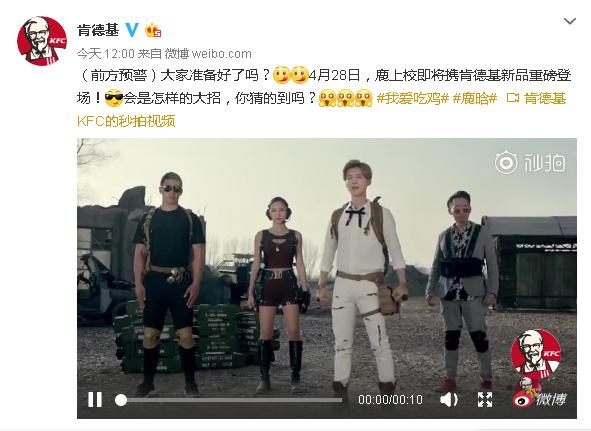
Task: Click the video progress slider handle
Action: pyautogui.click(x=121, y=400)
